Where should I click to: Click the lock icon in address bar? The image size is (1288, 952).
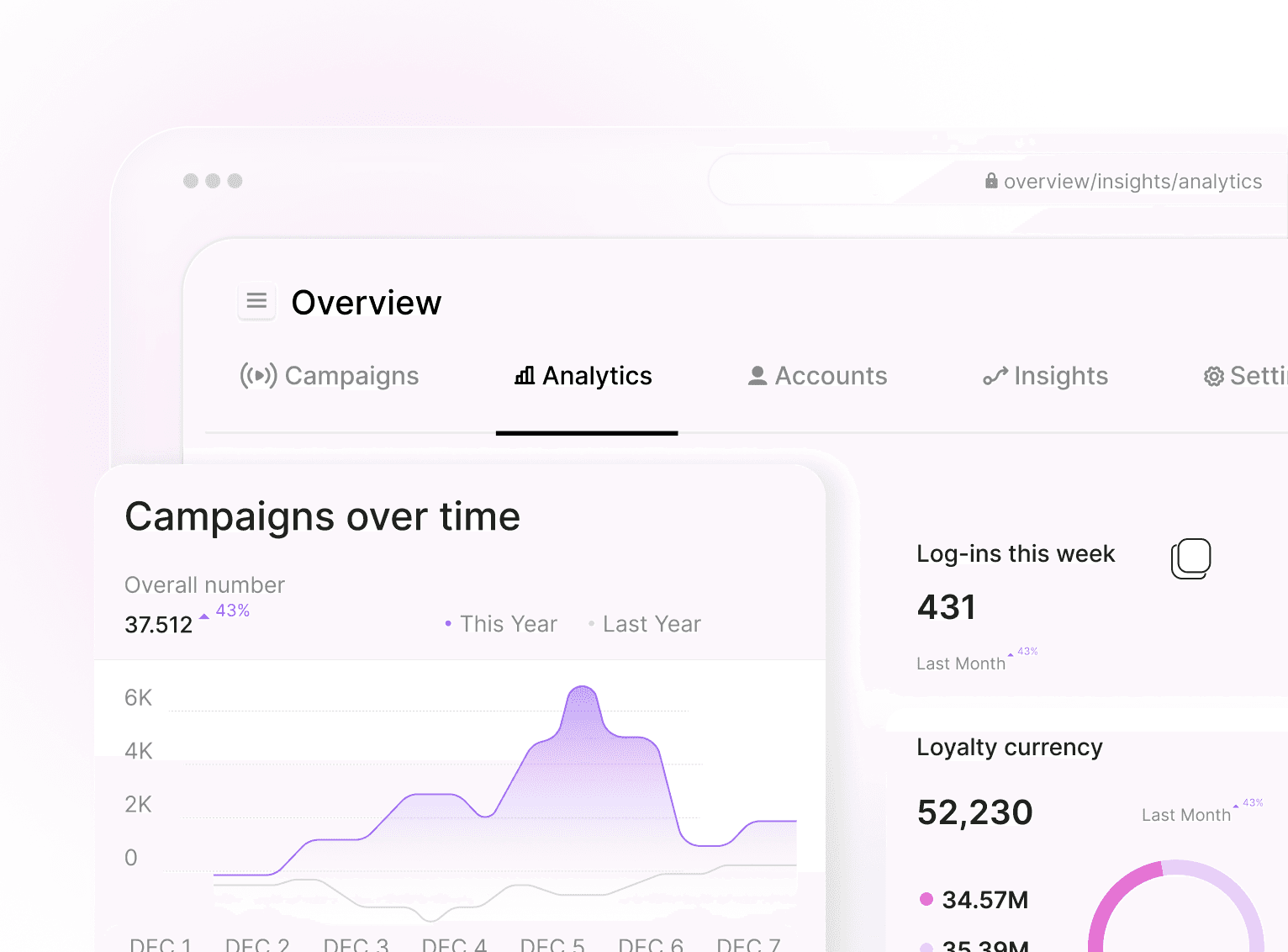pos(991,181)
